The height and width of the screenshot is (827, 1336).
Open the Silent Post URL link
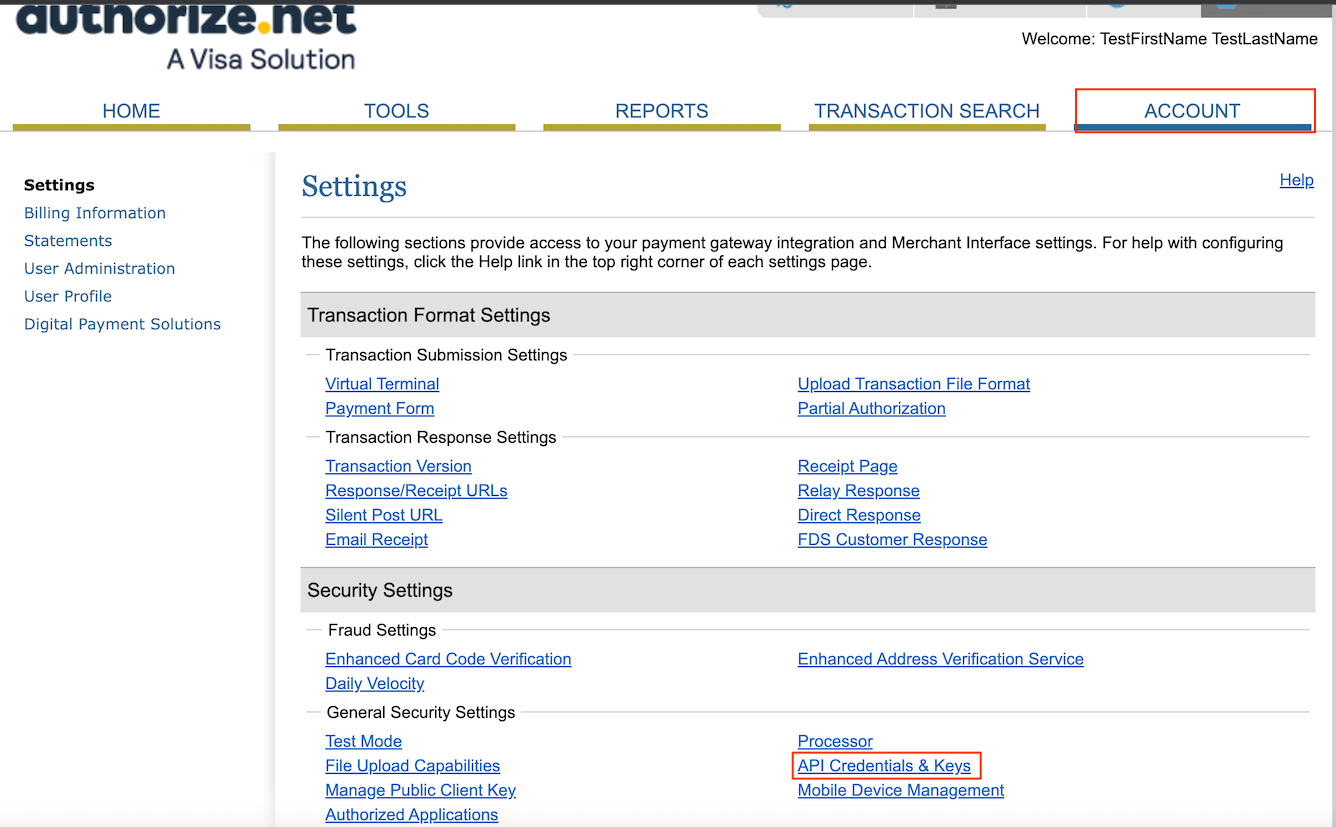(x=383, y=515)
